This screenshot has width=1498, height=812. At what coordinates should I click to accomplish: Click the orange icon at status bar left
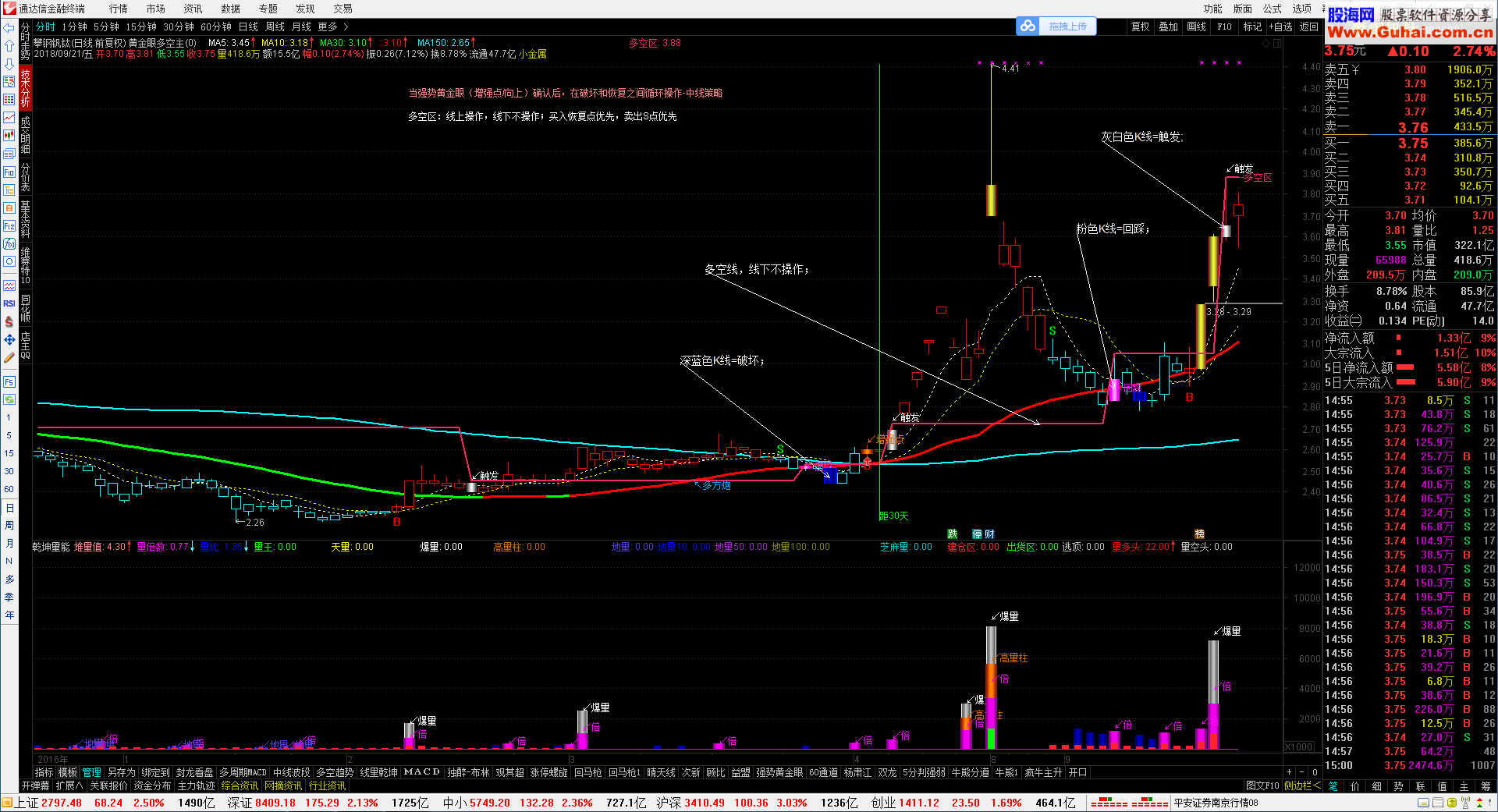tap(7, 803)
